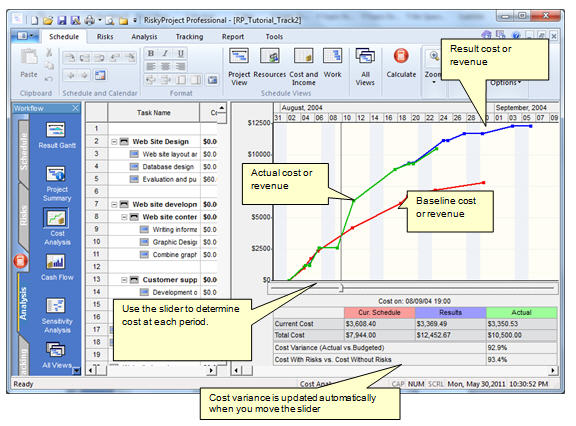The image size is (576, 426).
Task: Switch to the Tracking ribbon tab
Action: (x=189, y=37)
